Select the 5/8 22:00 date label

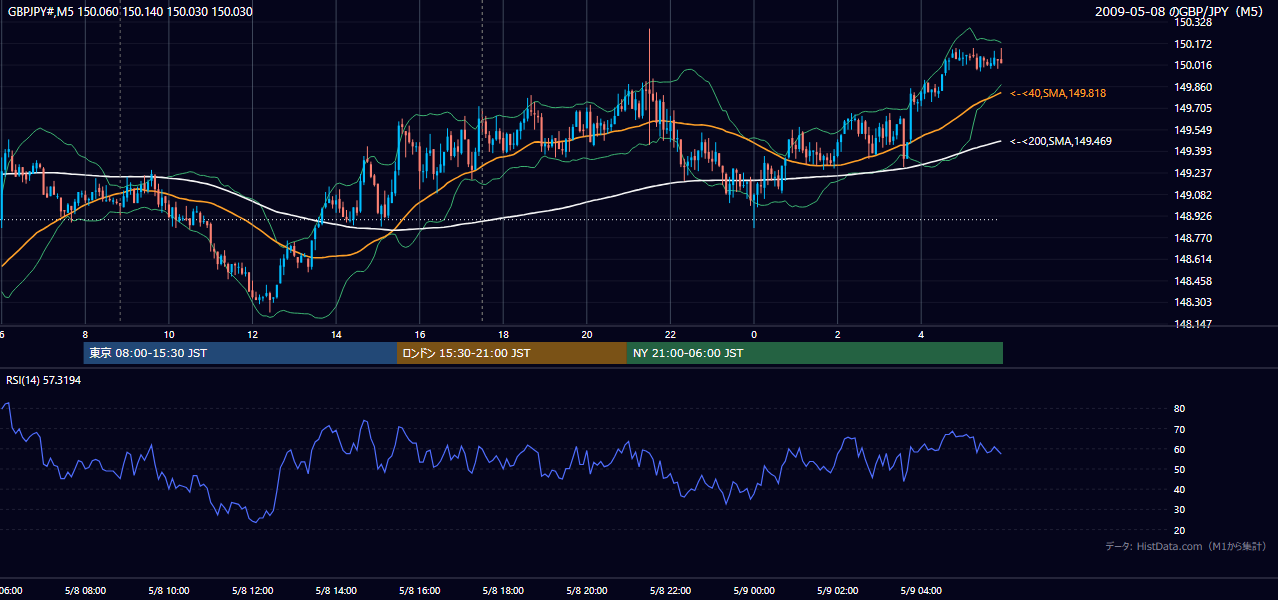(x=670, y=591)
